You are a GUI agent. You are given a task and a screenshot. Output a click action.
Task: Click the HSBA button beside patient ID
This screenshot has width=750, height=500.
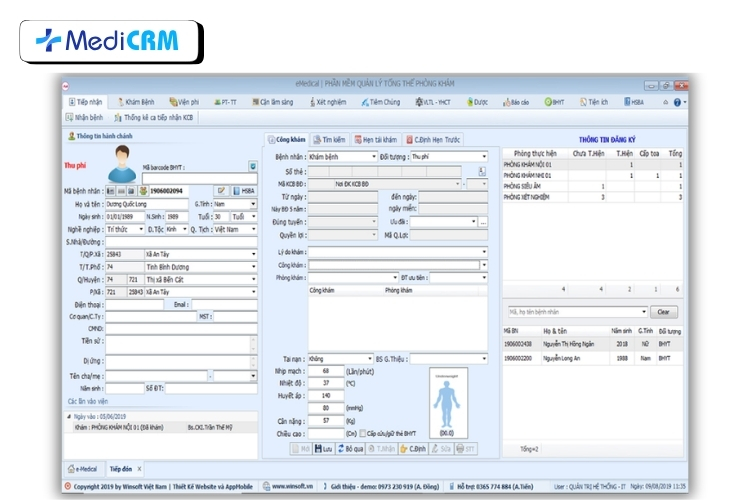tap(245, 190)
